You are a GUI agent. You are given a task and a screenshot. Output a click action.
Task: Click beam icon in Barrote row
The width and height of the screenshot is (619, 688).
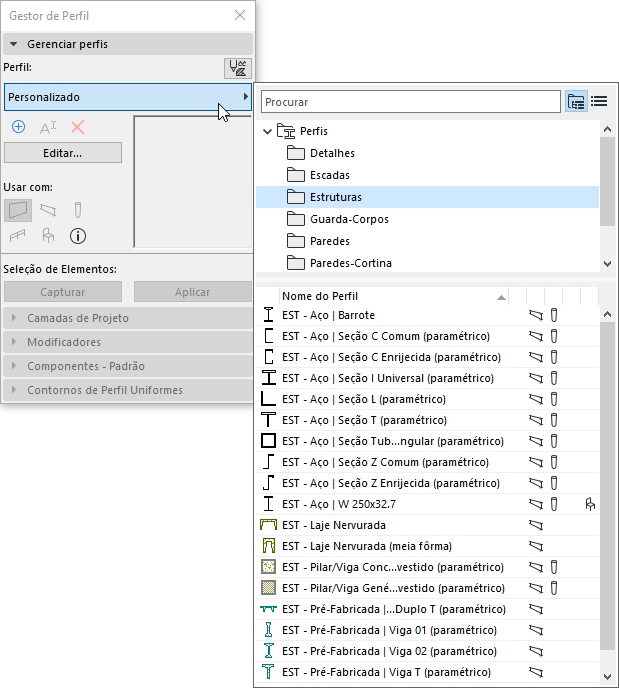pyautogui.click(x=536, y=315)
